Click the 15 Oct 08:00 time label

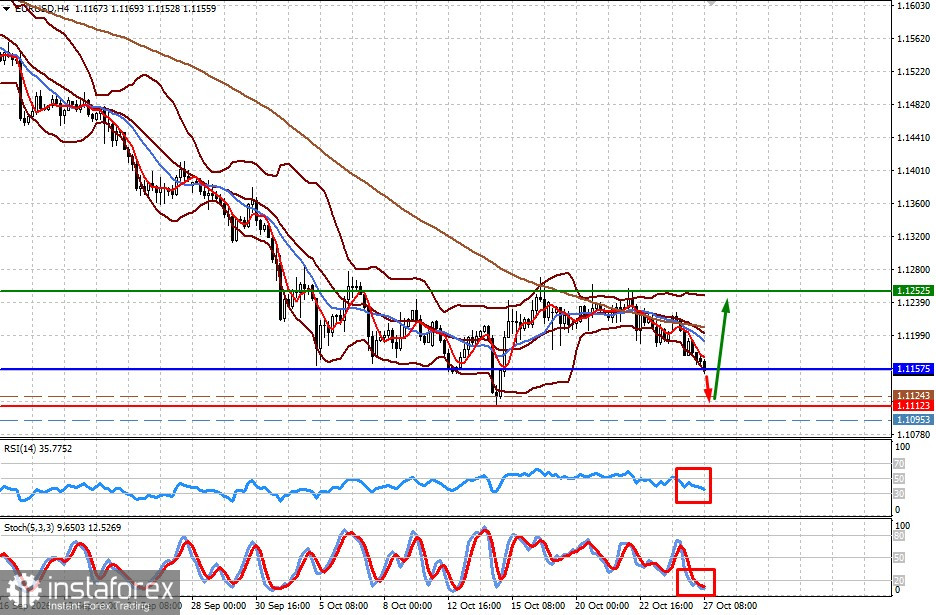(536, 605)
